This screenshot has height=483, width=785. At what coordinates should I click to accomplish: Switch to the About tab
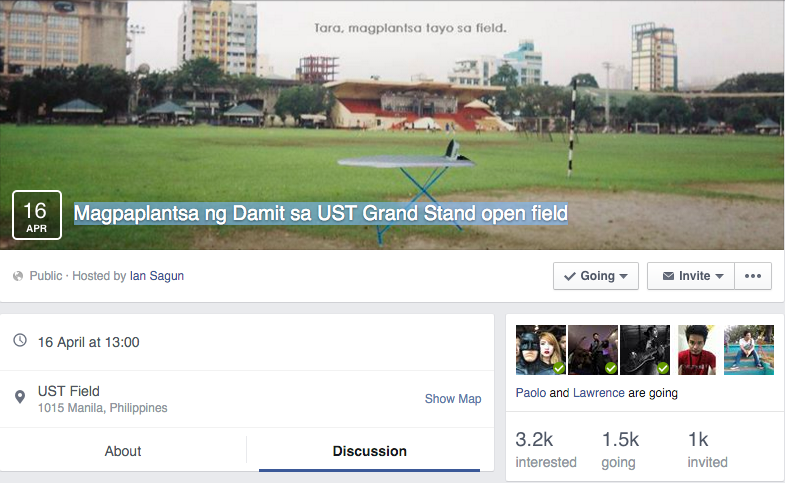(x=123, y=451)
